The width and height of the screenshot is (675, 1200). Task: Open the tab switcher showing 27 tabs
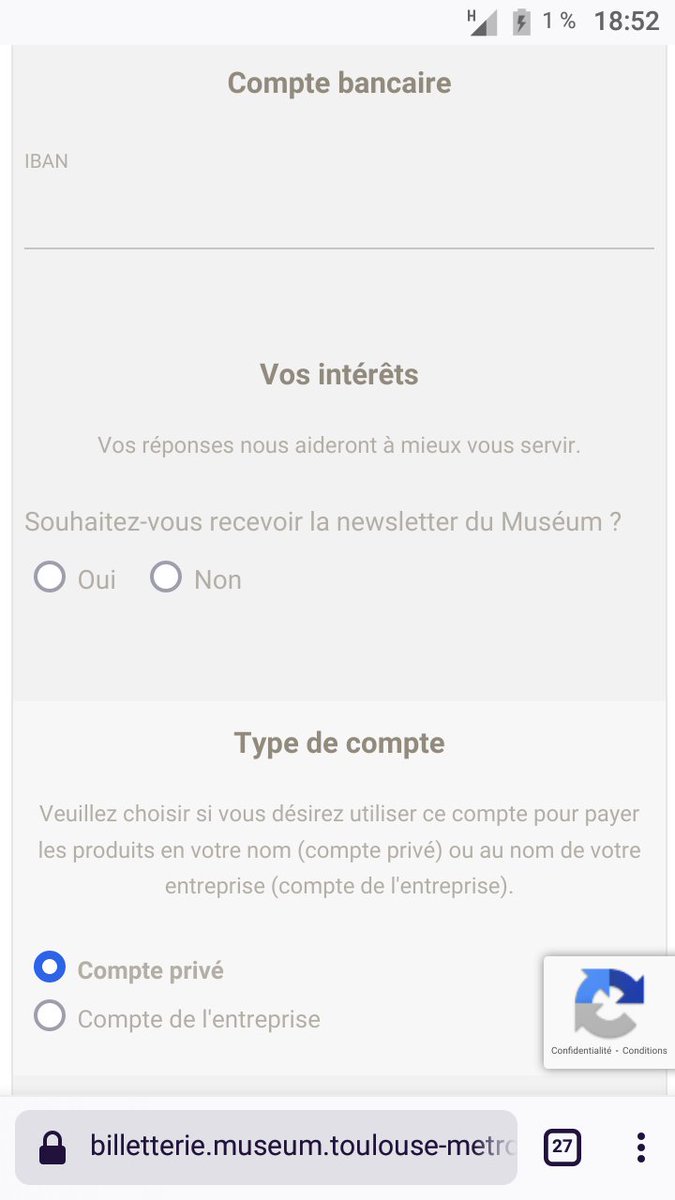point(562,1147)
